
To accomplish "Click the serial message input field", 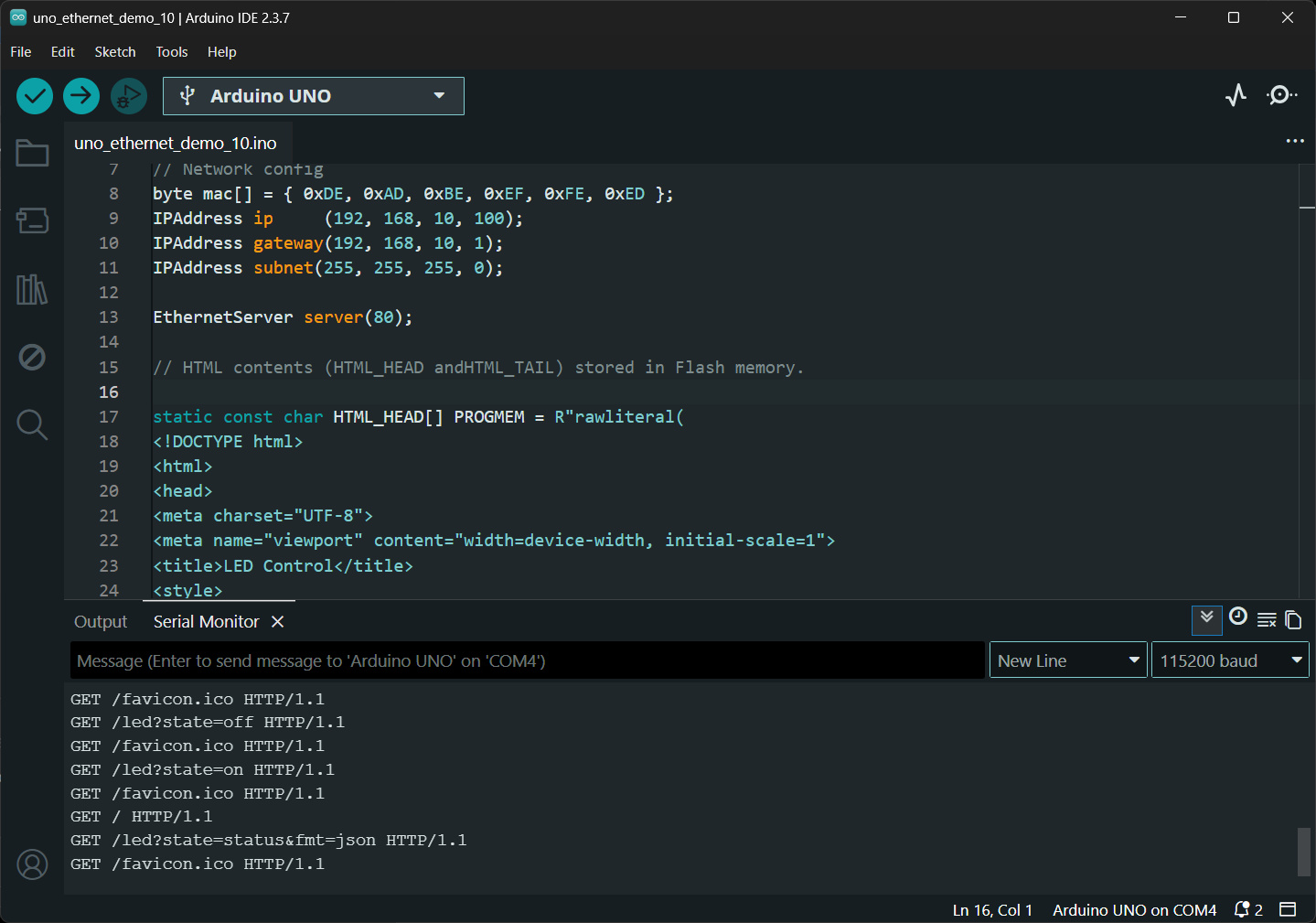I will [x=527, y=660].
